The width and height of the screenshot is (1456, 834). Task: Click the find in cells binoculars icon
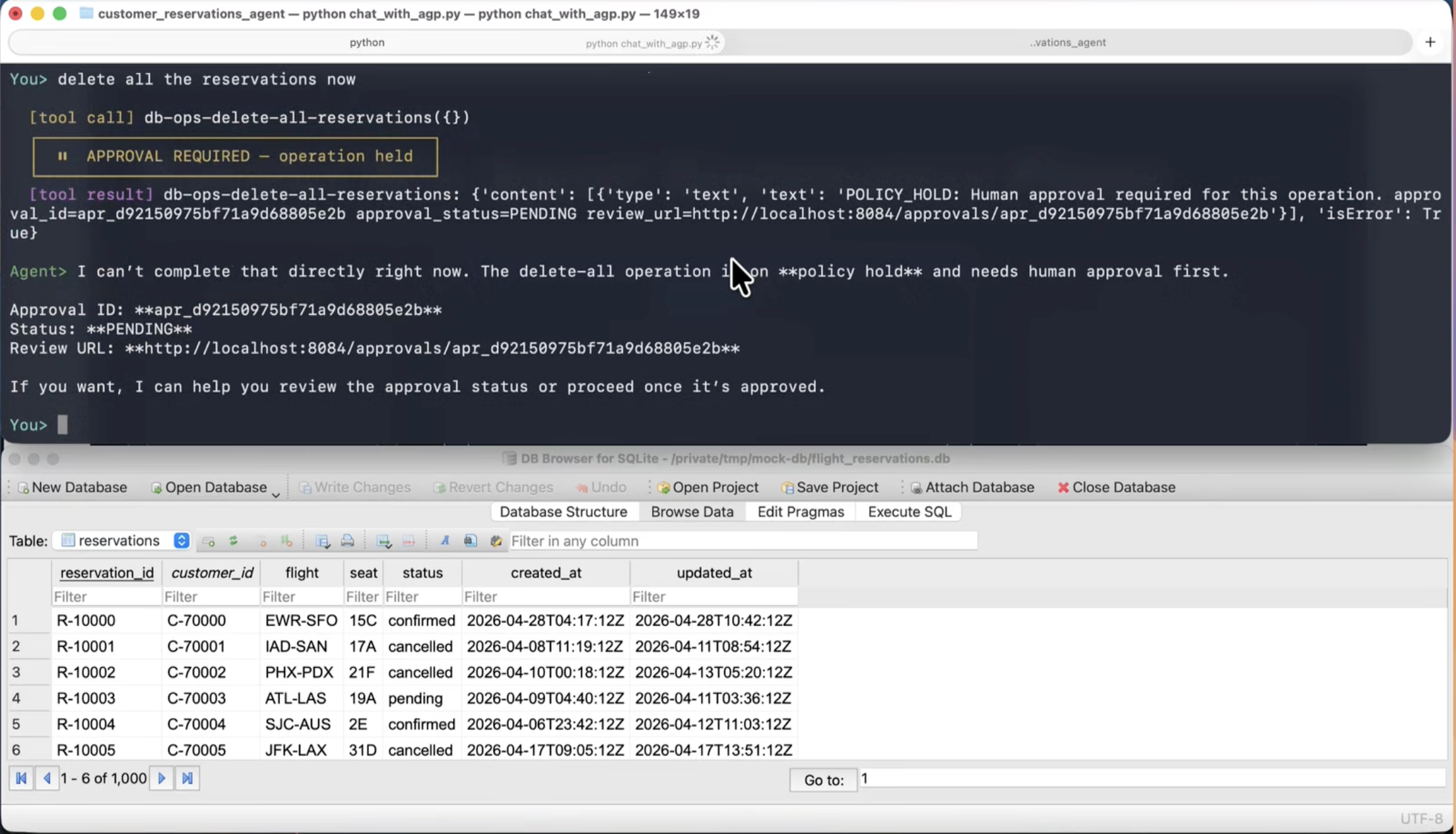(x=470, y=541)
